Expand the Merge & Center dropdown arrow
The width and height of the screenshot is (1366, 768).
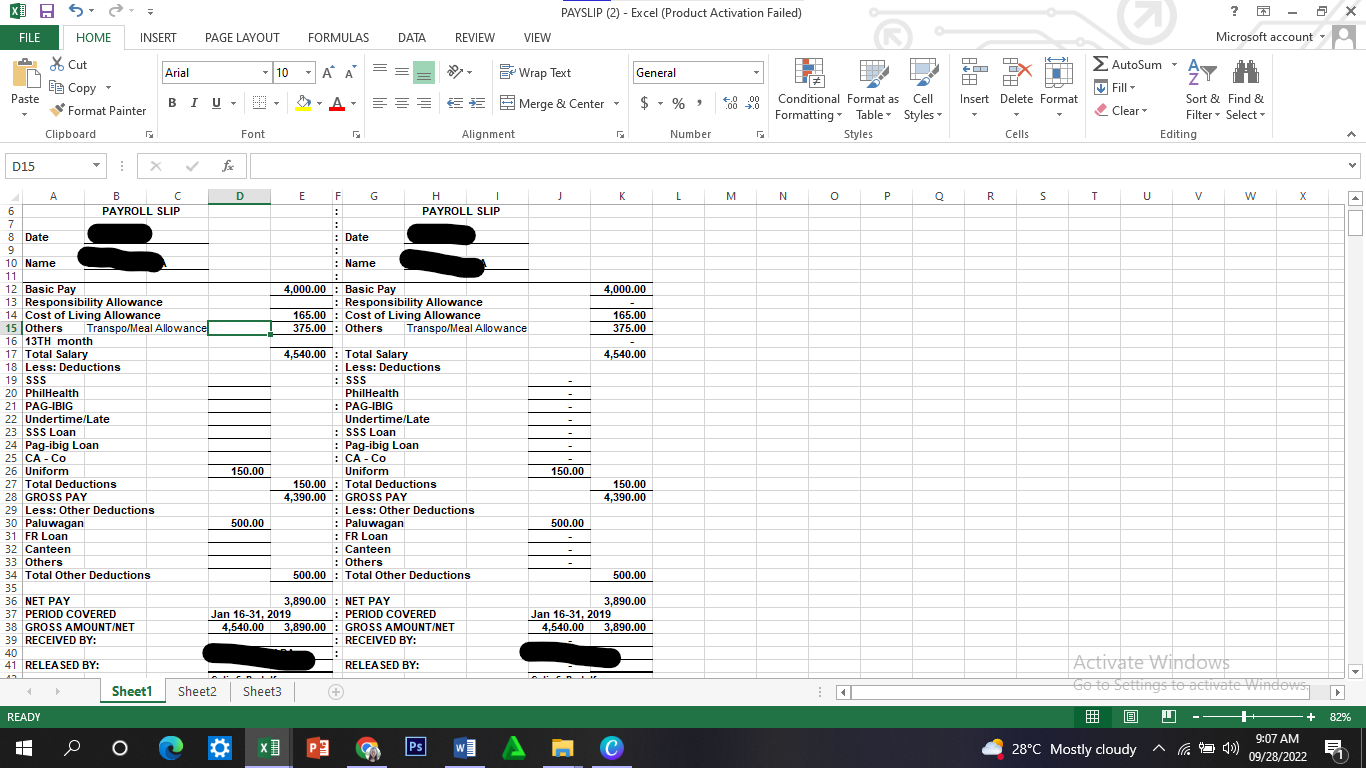(616, 104)
